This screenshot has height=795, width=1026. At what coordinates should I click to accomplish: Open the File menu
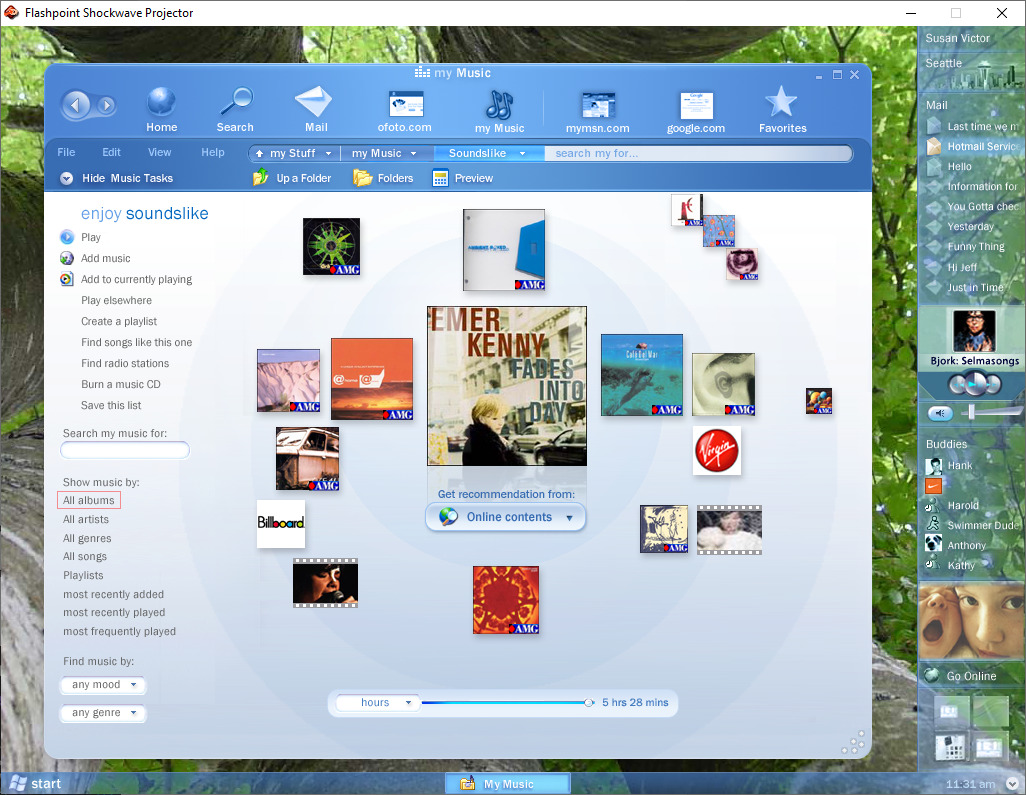tap(66, 152)
